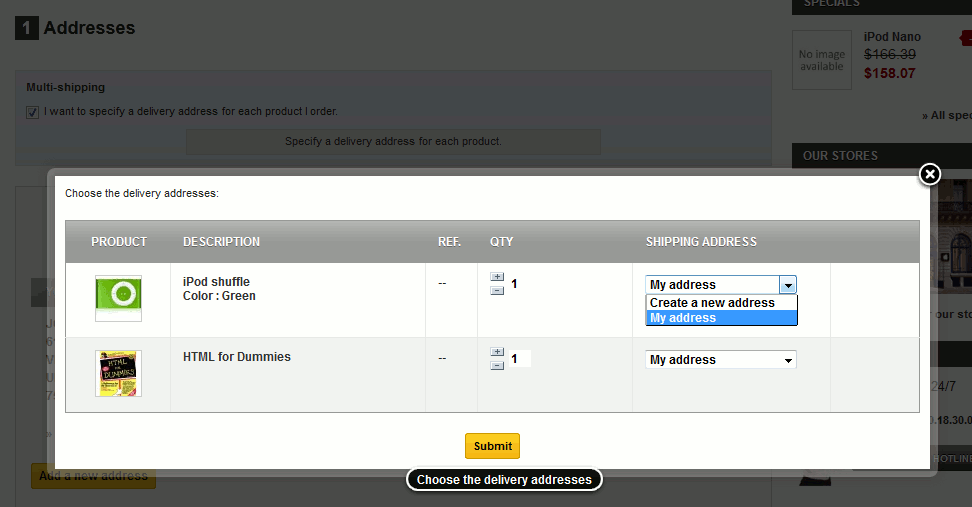Click the 'Add a new address' button

coord(93,476)
